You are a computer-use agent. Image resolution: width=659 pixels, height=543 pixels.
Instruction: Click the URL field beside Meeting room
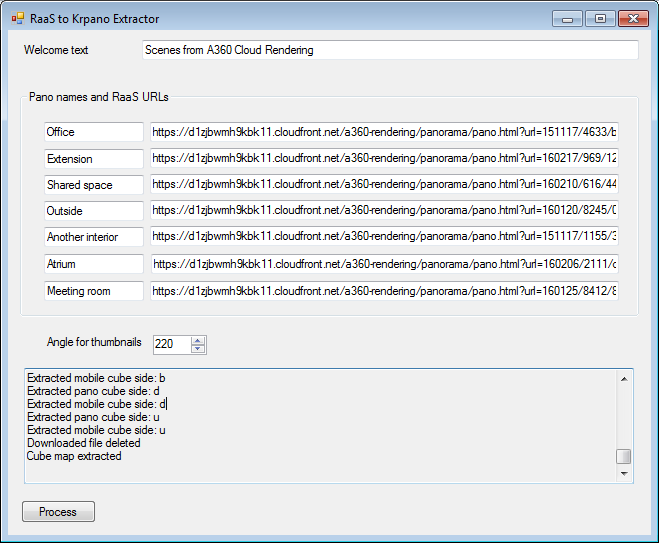[384, 291]
